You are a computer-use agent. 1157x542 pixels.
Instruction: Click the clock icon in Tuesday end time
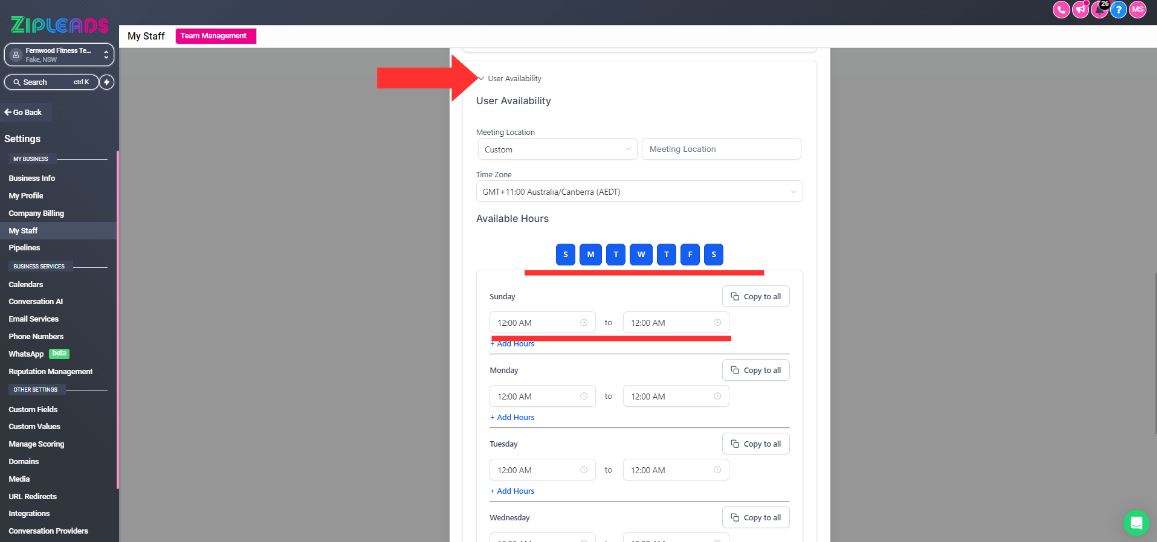tap(717, 470)
